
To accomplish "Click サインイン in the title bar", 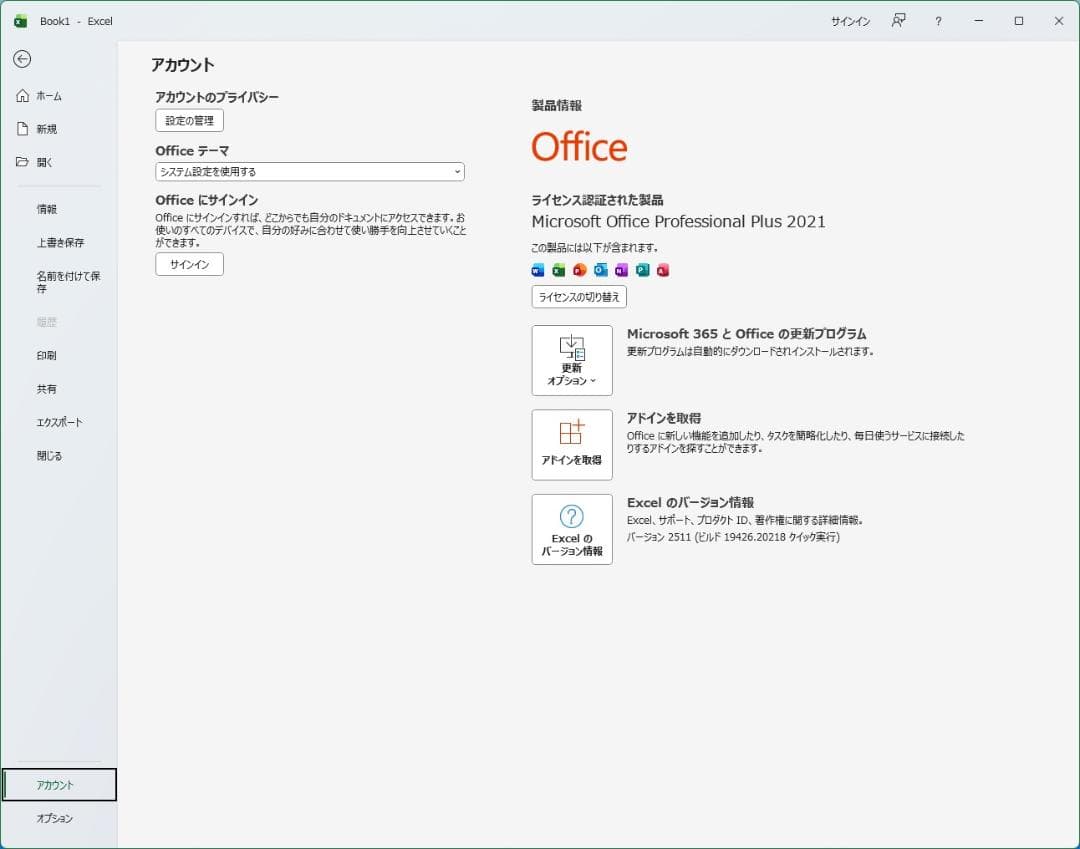I will [849, 20].
